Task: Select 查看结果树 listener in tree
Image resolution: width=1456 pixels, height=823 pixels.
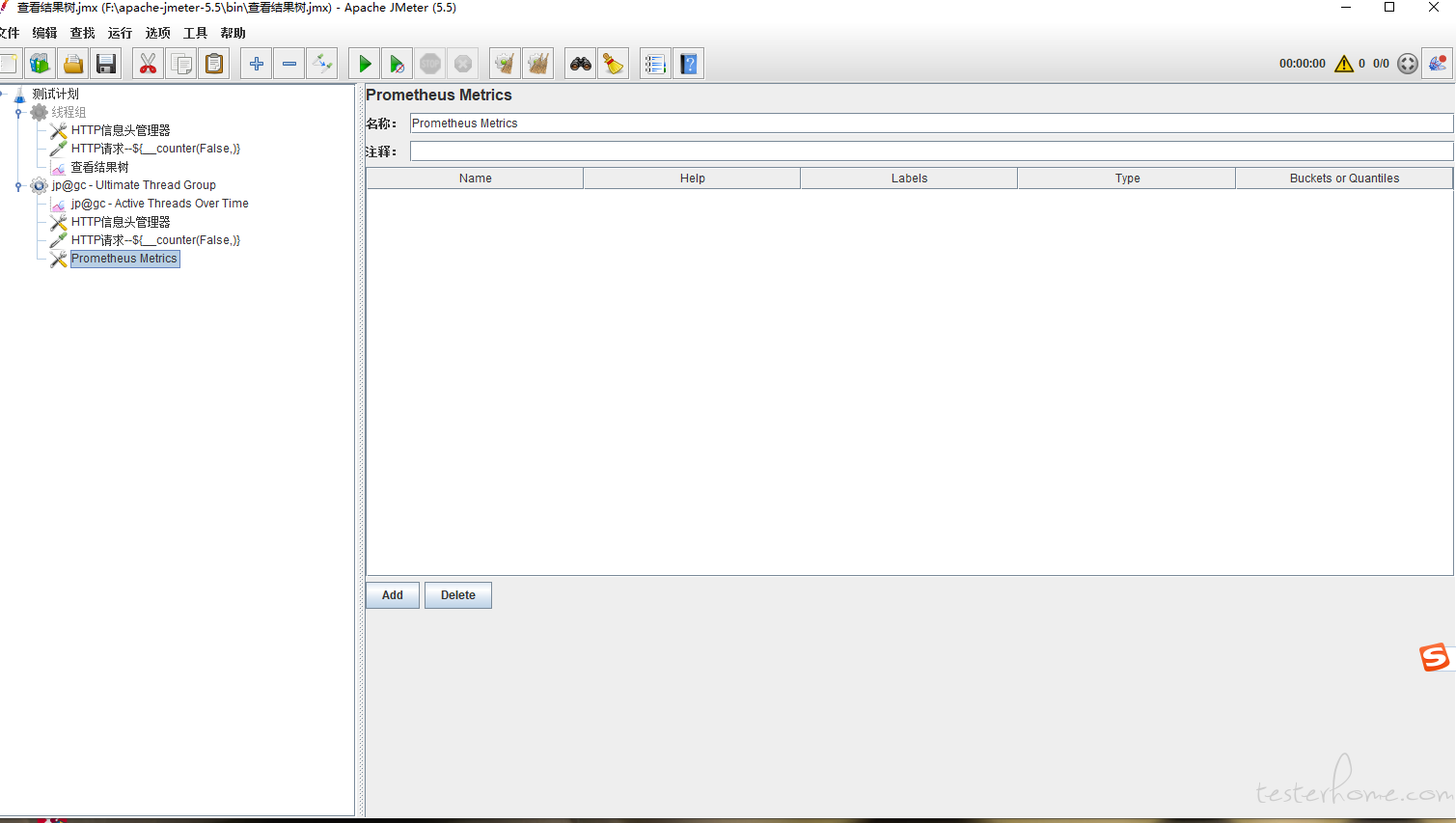Action: point(99,167)
